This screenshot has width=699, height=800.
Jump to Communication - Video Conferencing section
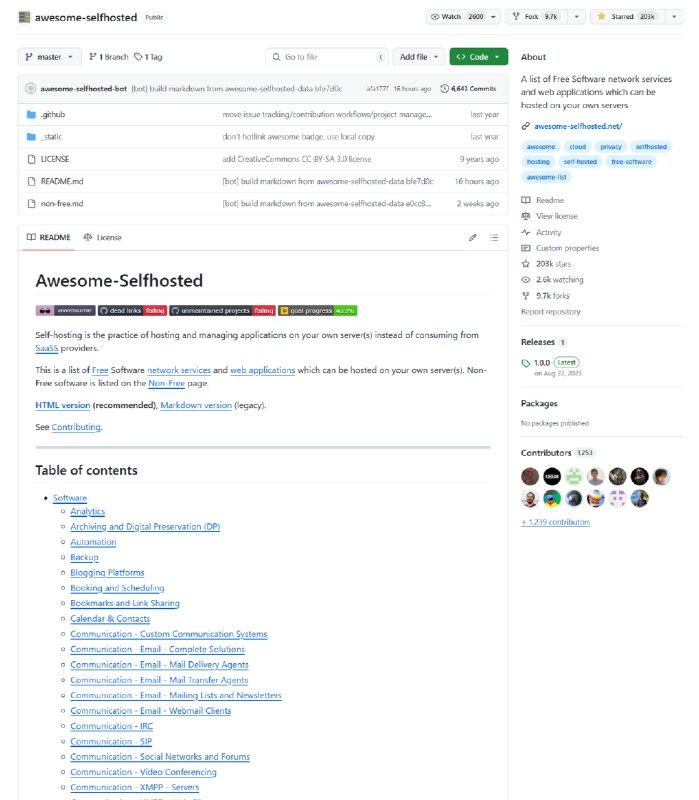point(143,772)
